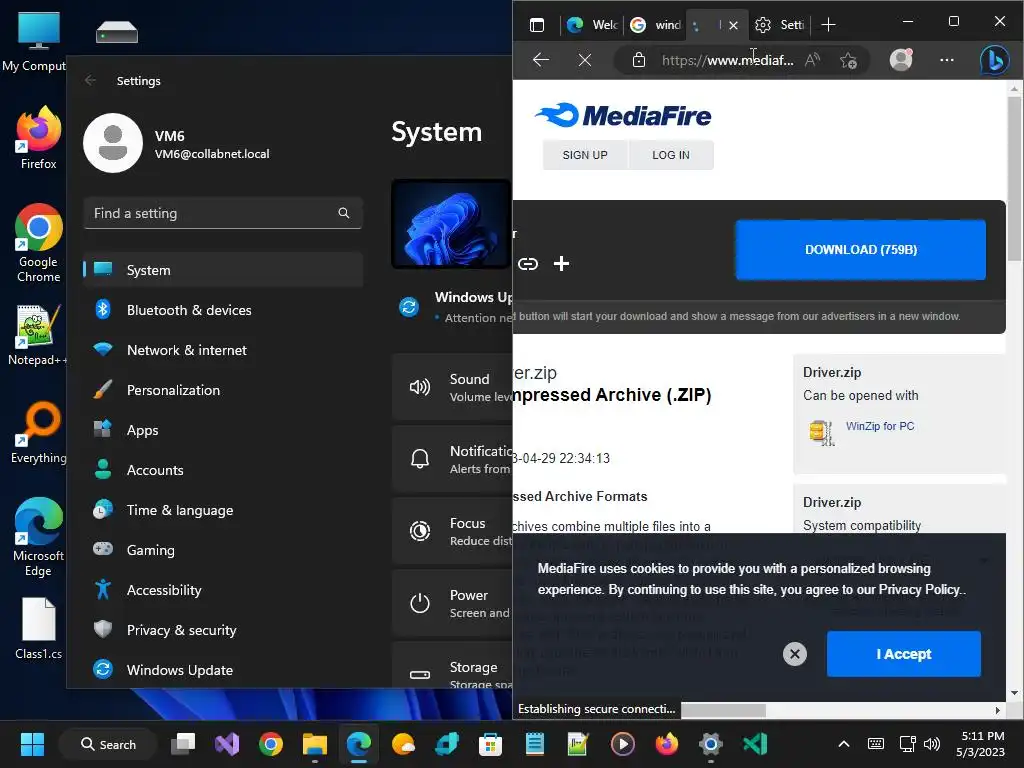Click the DOWNLOAD (759B) button
Viewport: 1024px width, 768px height.
point(861,249)
